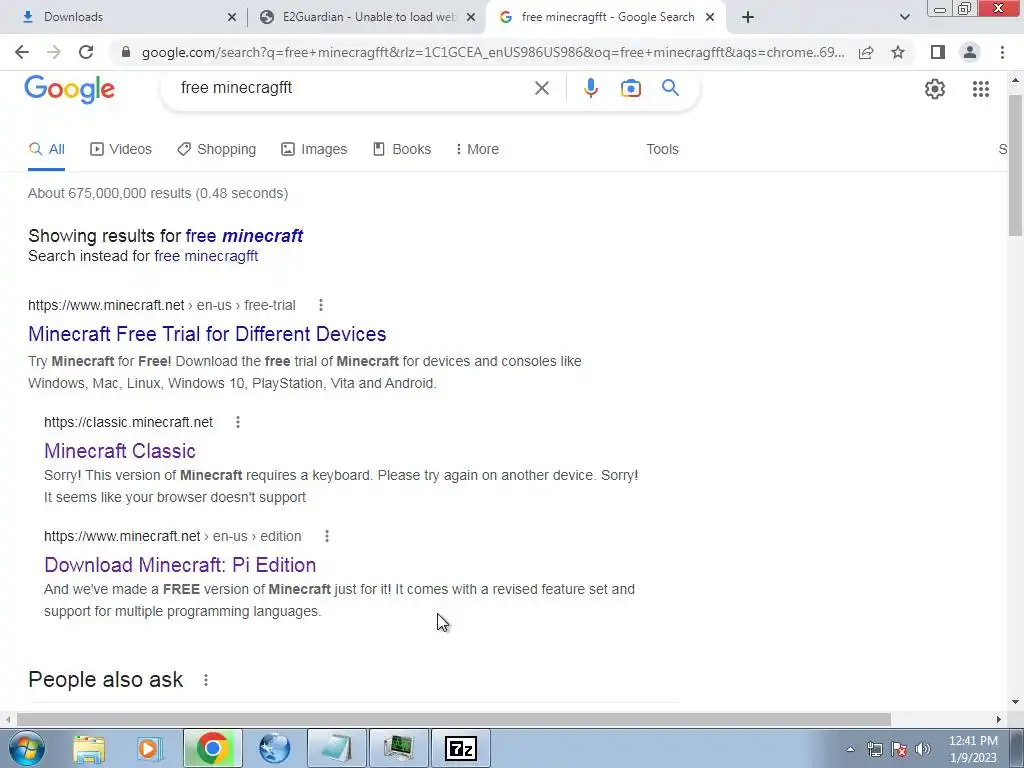The image size is (1024, 768).
Task: Open a new browser tab
Action: (748, 17)
